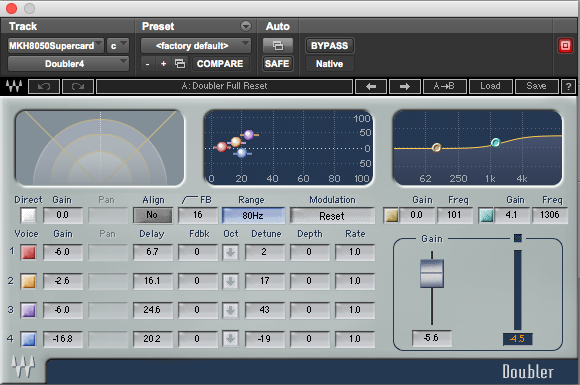Screen dimensions: 580x385
Task: Select orange voice ball in delay graph
Action: 236,142
